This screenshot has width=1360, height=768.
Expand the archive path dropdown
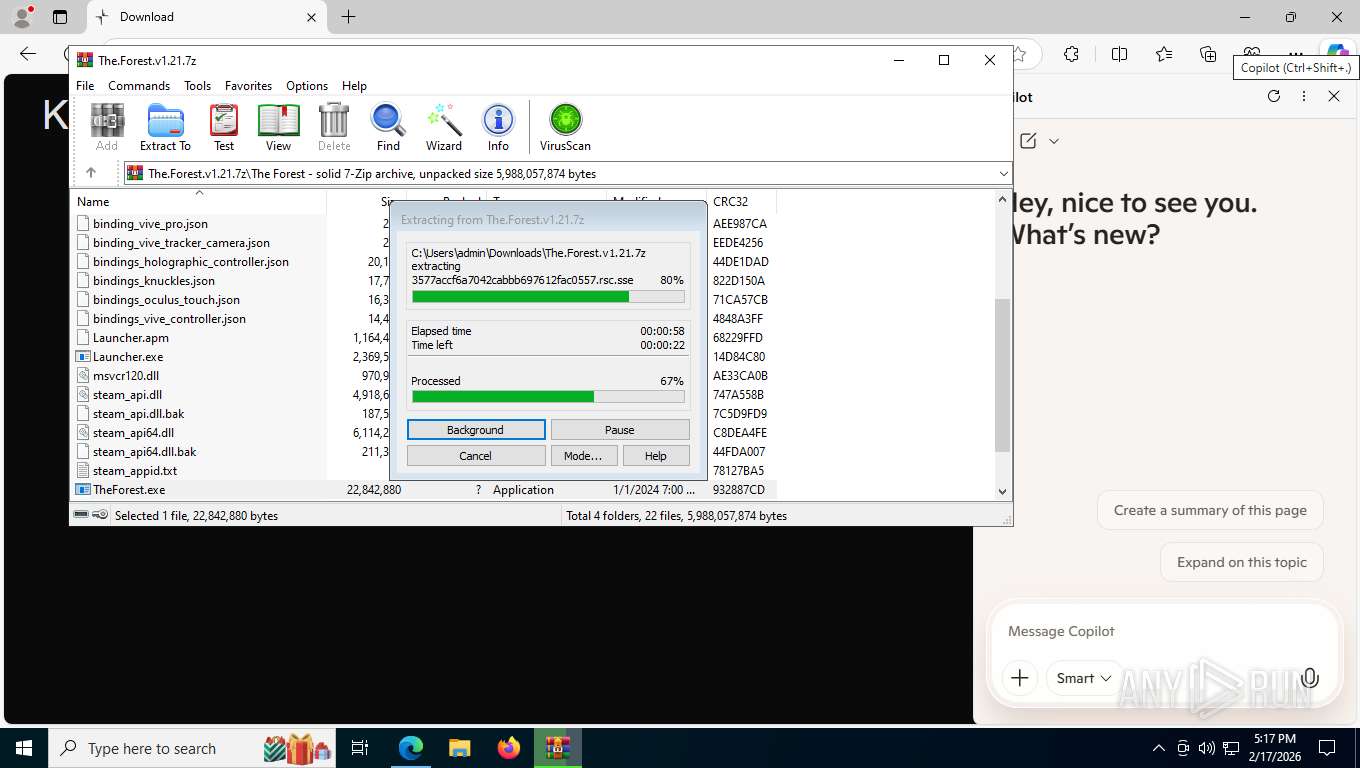tap(1003, 173)
